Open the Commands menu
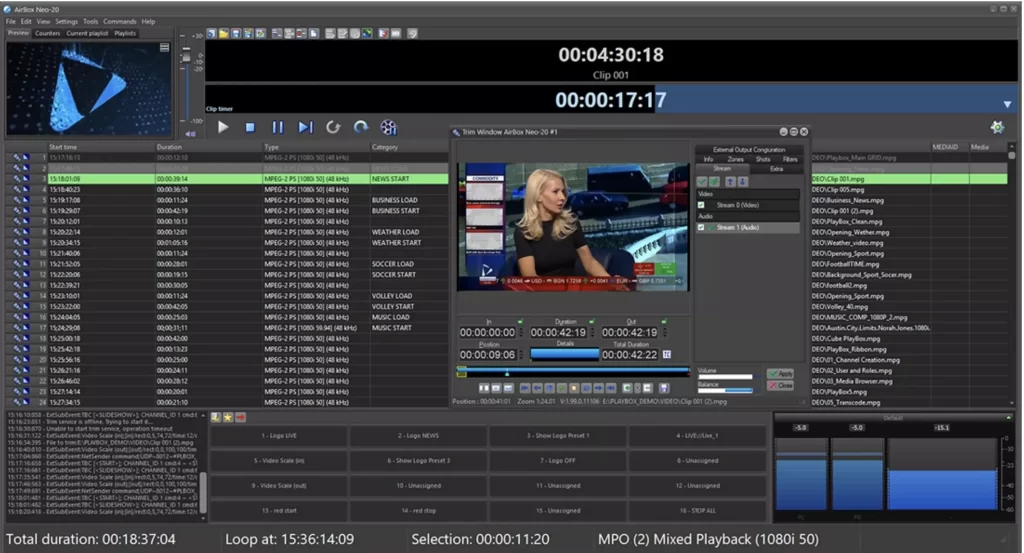The image size is (1024, 553). coord(120,21)
